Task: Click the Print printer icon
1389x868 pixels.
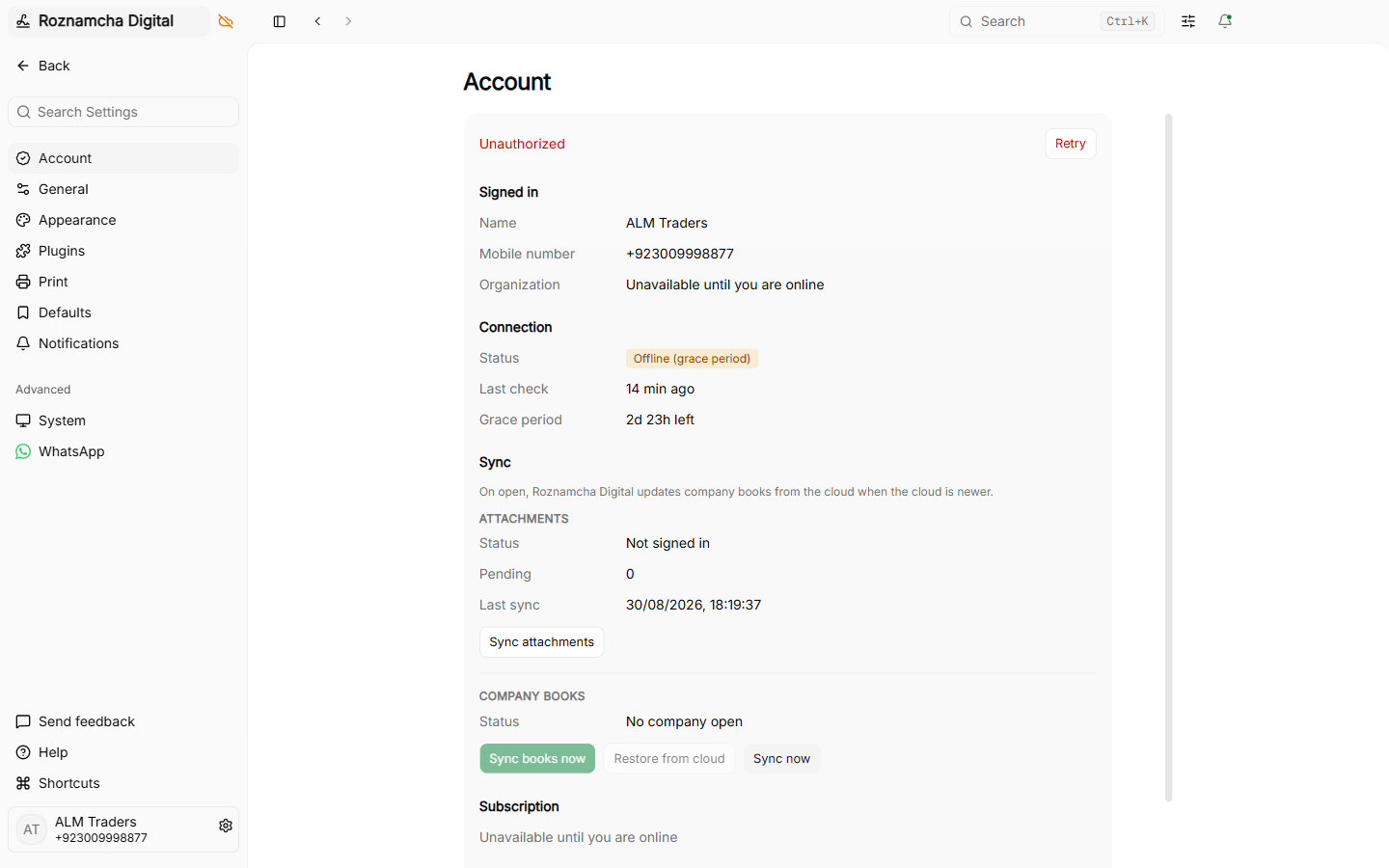Action: click(x=23, y=282)
